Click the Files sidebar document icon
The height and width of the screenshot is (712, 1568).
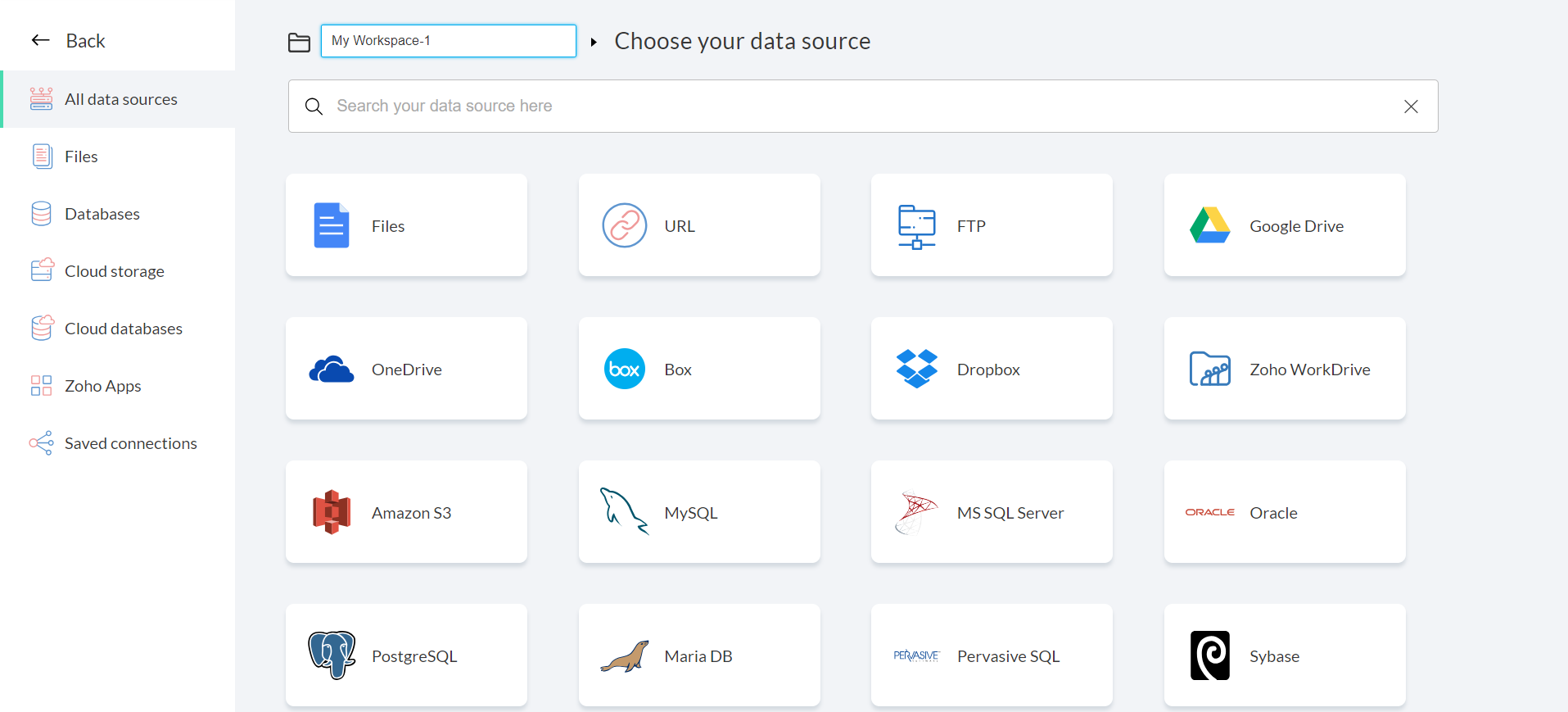point(41,156)
